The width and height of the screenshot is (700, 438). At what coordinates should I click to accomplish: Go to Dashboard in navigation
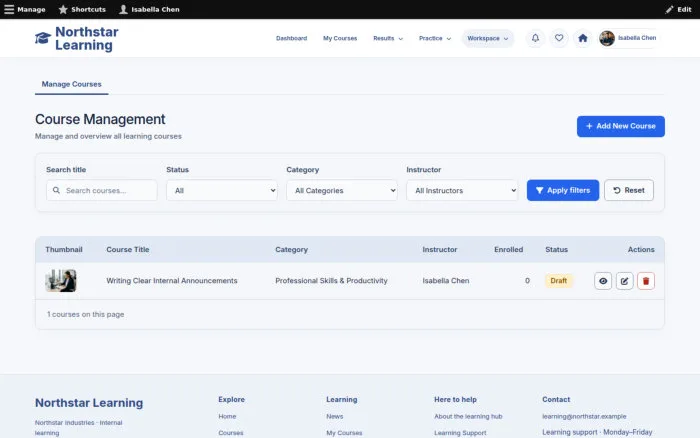click(292, 38)
